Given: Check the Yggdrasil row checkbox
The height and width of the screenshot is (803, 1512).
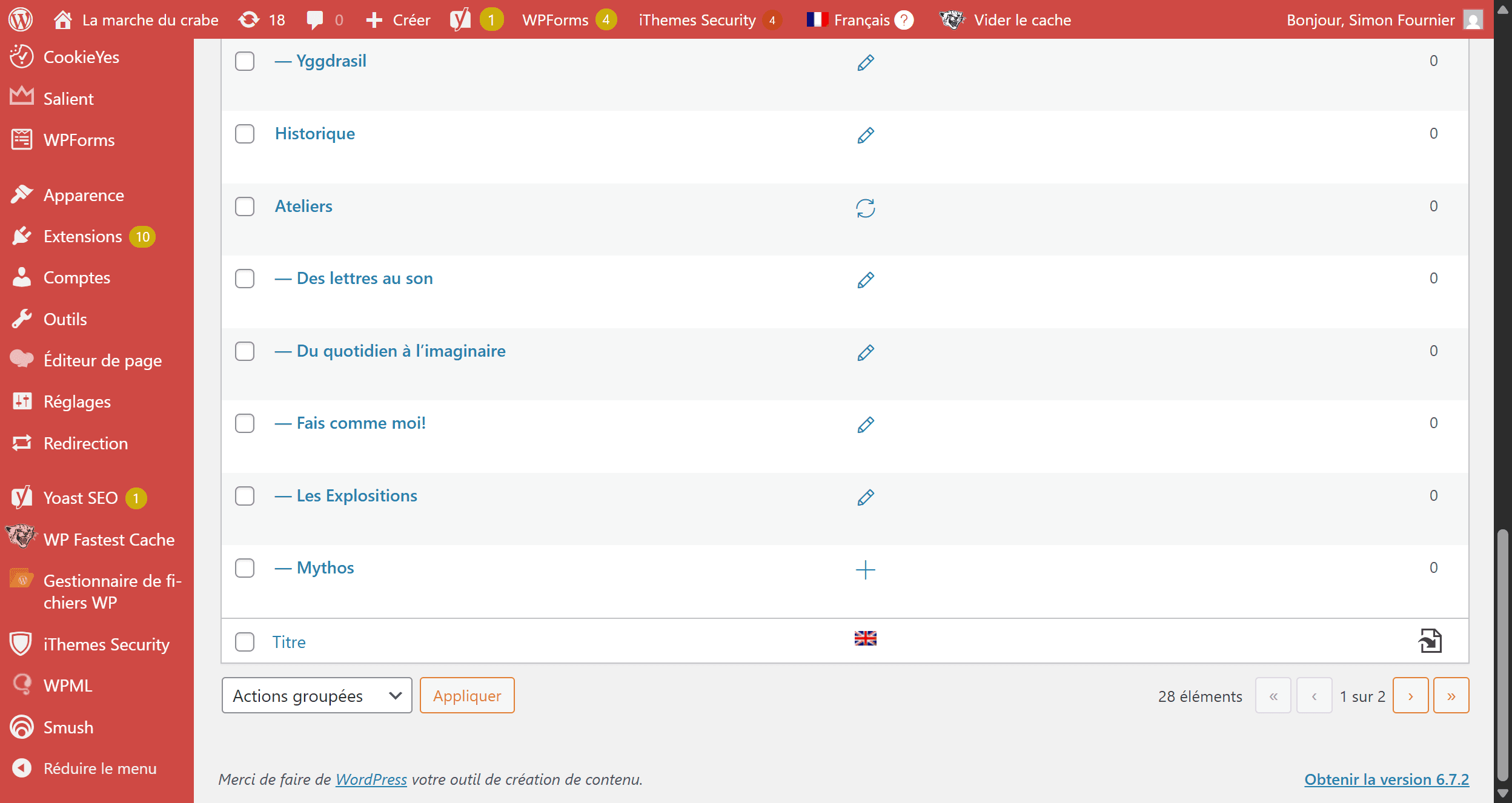Looking at the screenshot, I should 245,61.
